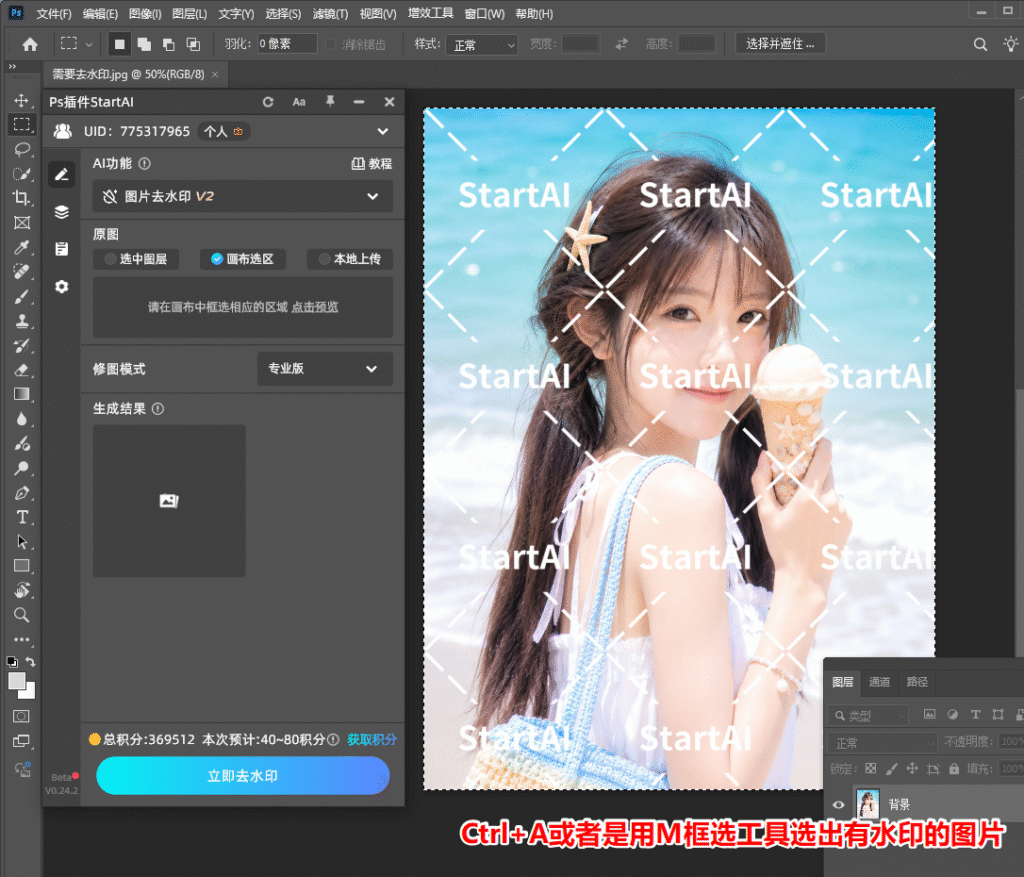The width and height of the screenshot is (1024, 877).
Task: Select the Horizontal Type tool
Action: (22, 517)
